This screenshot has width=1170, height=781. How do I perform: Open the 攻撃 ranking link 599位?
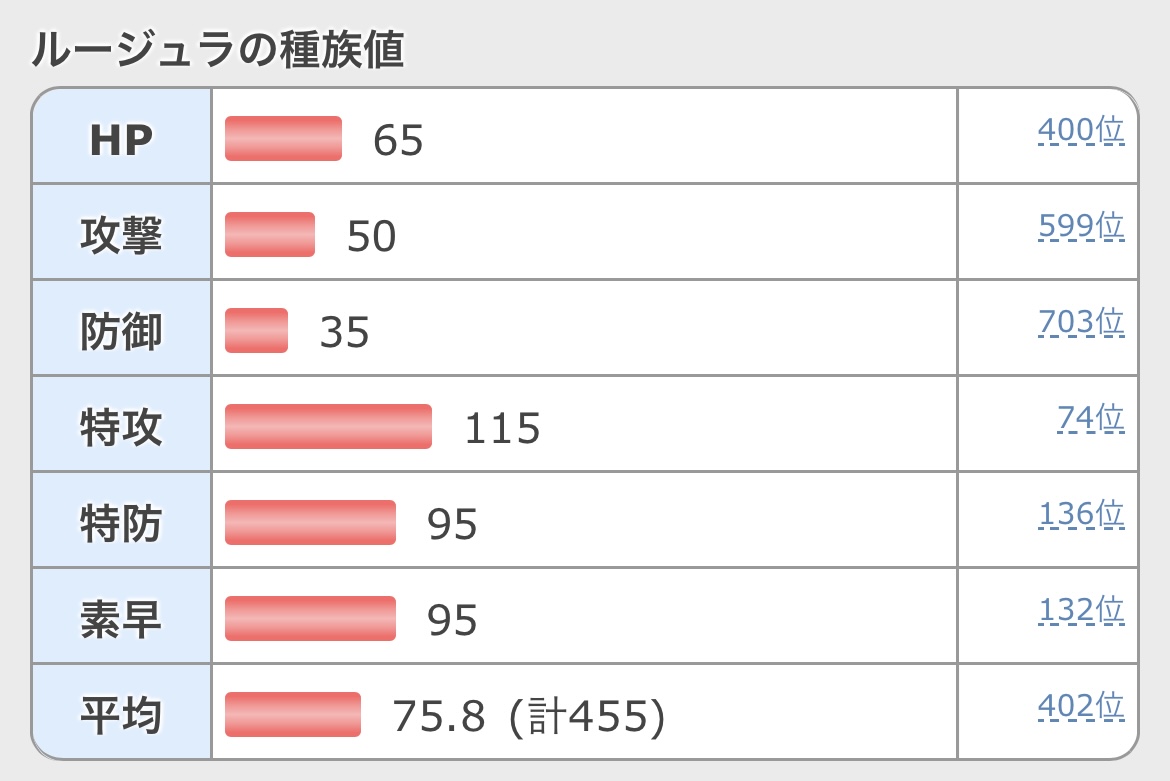(x=1081, y=227)
